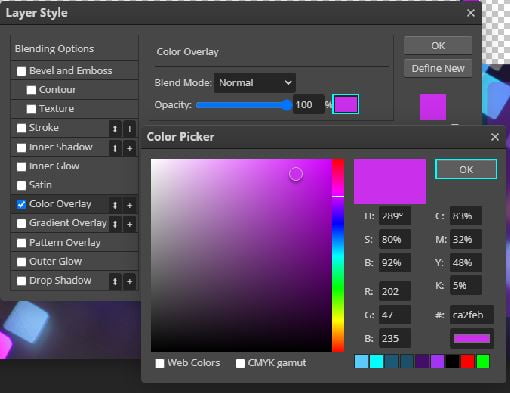
Task: Add another Gradient Overlay effect
Action: click(x=130, y=224)
